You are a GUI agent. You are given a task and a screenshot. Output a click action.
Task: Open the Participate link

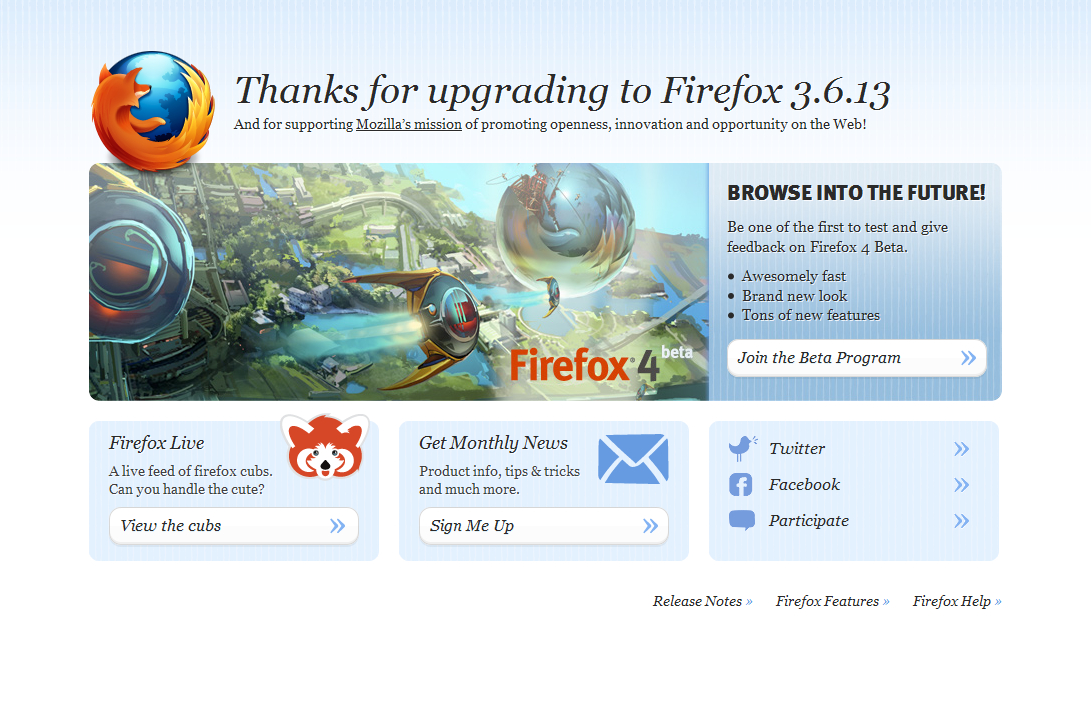pos(809,521)
